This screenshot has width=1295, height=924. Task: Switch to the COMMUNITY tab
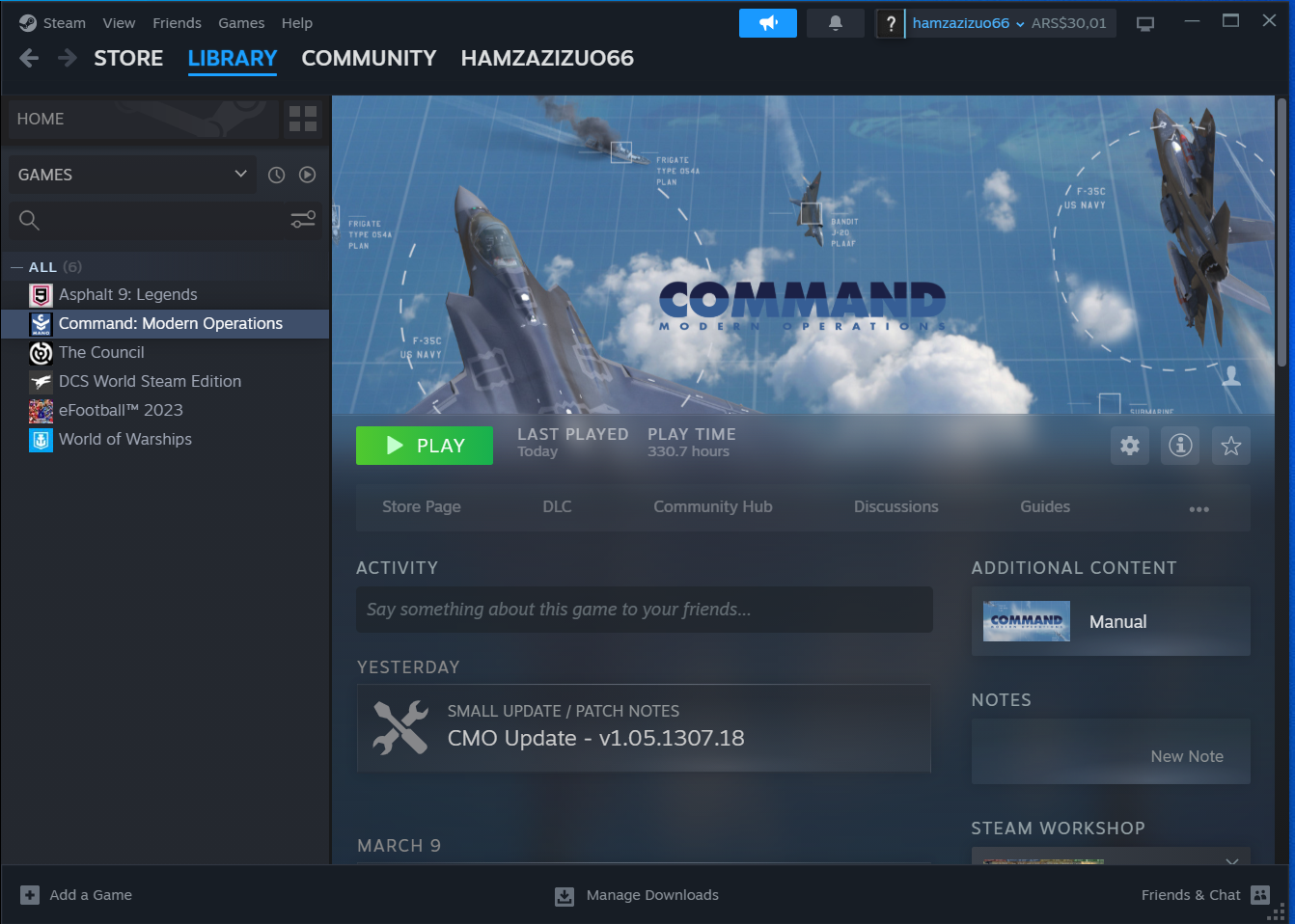click(369, 58)
